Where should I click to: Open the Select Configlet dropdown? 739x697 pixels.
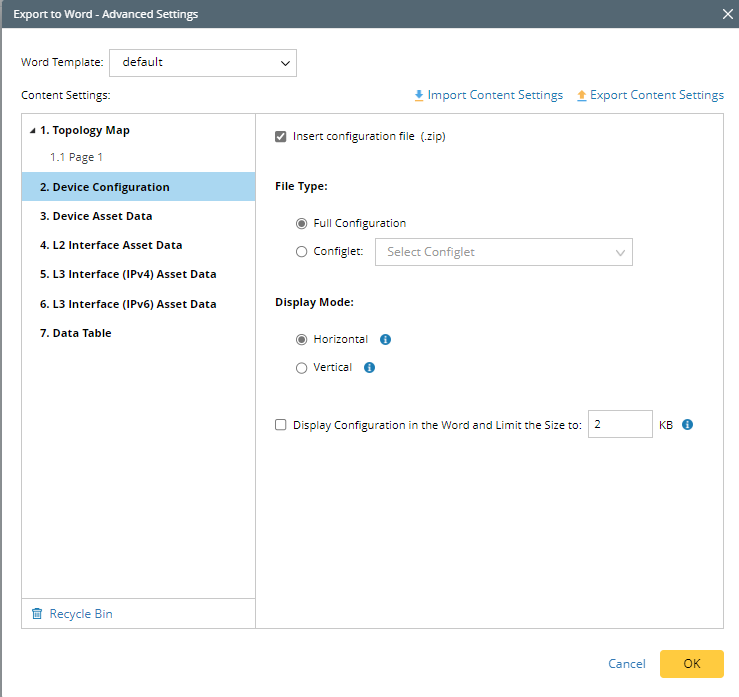pos(504,252)
